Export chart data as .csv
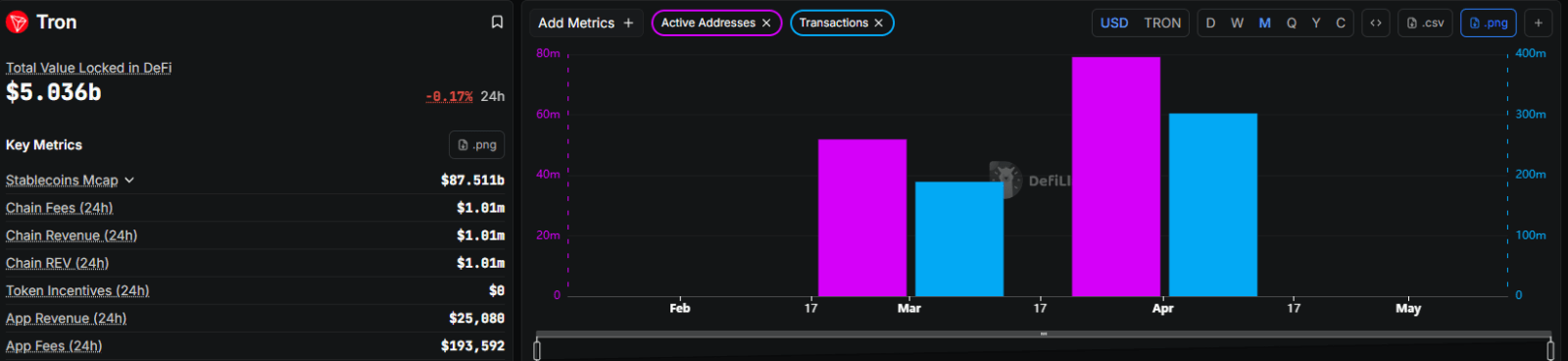 coord(1425,23)
